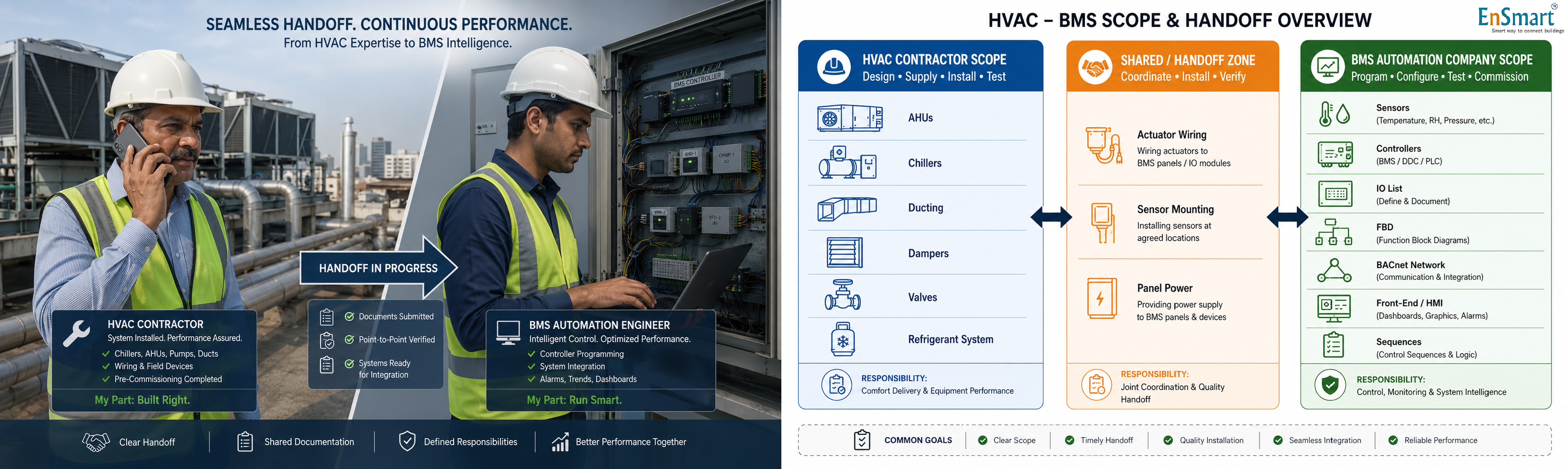The image size is (1568, 469).
Task: Click the HVAC – BMS SCOPE & HANDOFF OVERVIEW title
Action: pyautogui.click(x=1179, y=21)
